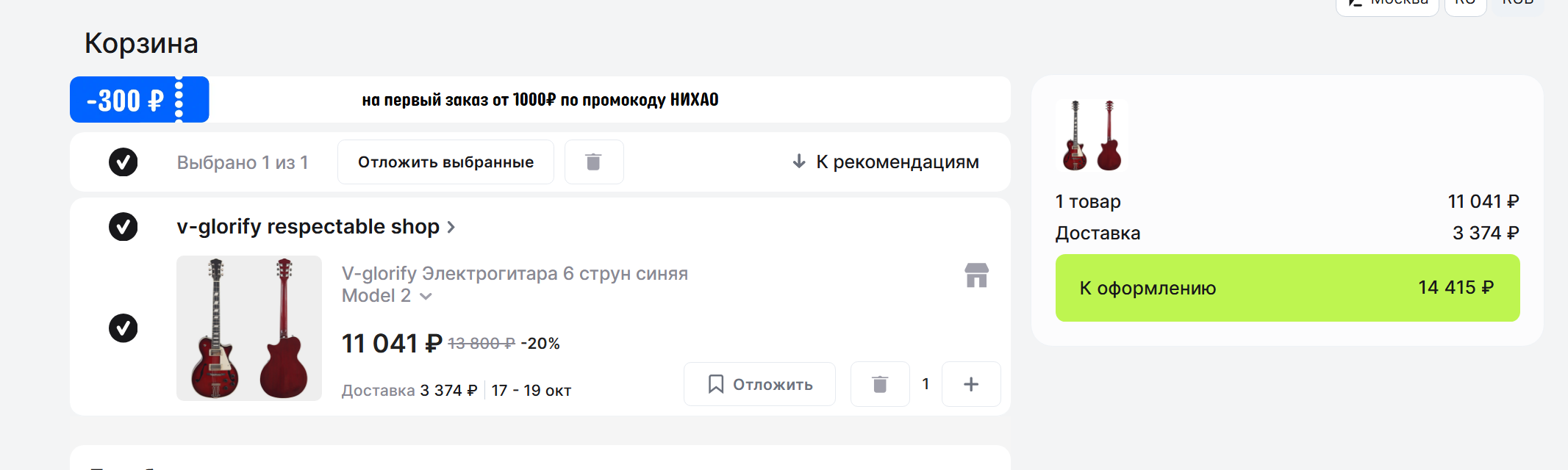Click Отложить выбранные button

tap(445, 162)
